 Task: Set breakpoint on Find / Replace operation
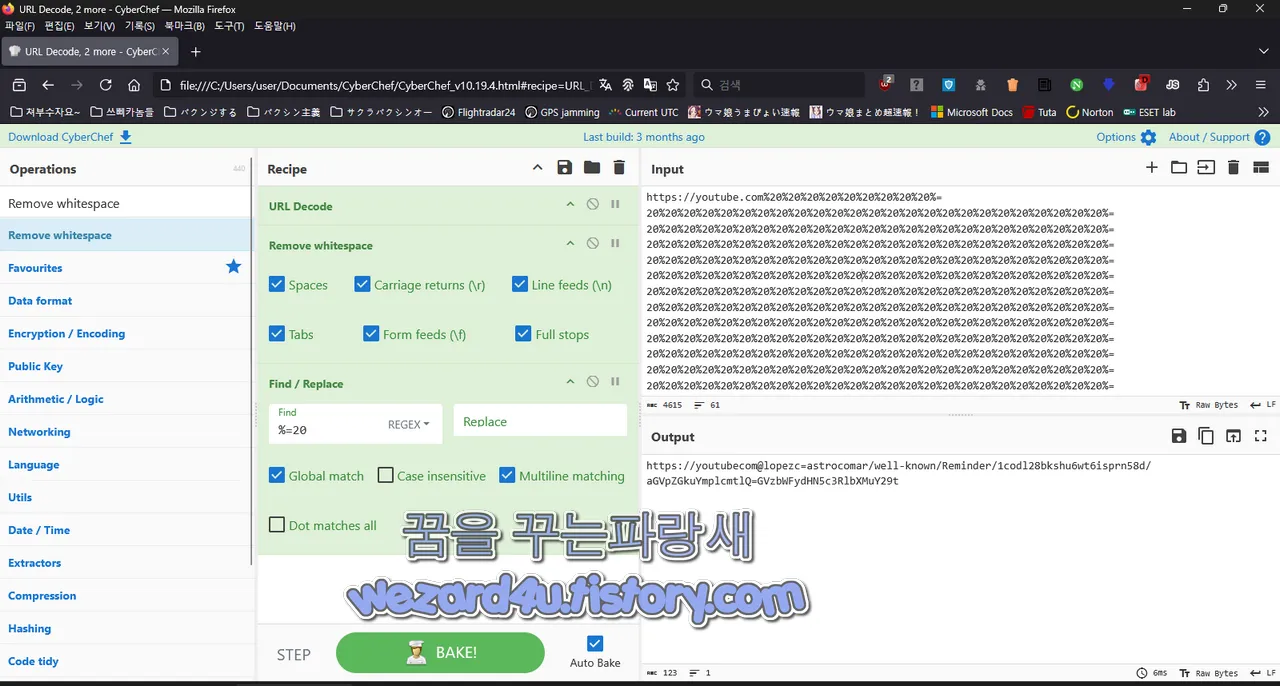pos(615,382)
